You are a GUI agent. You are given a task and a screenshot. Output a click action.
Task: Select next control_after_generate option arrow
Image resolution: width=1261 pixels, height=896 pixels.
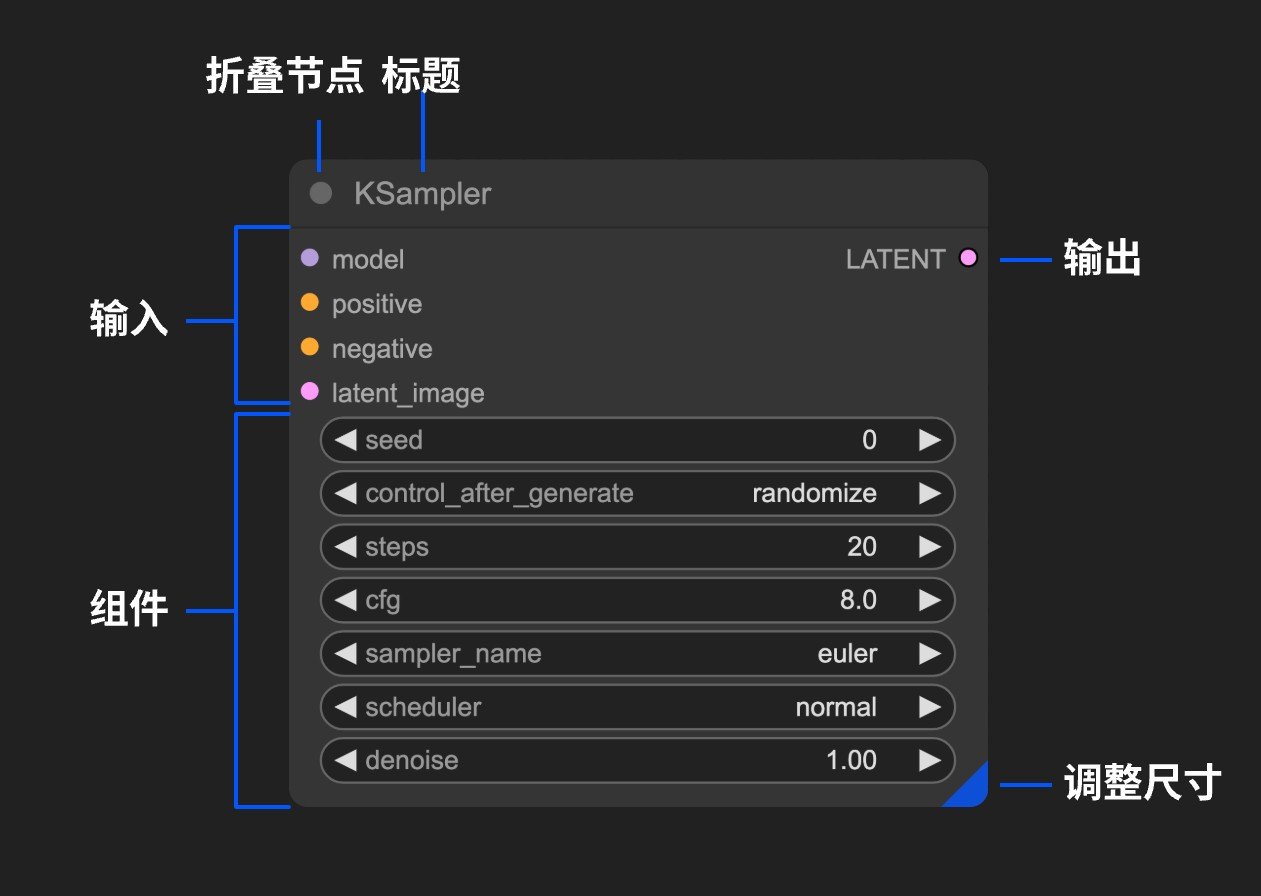930,493
